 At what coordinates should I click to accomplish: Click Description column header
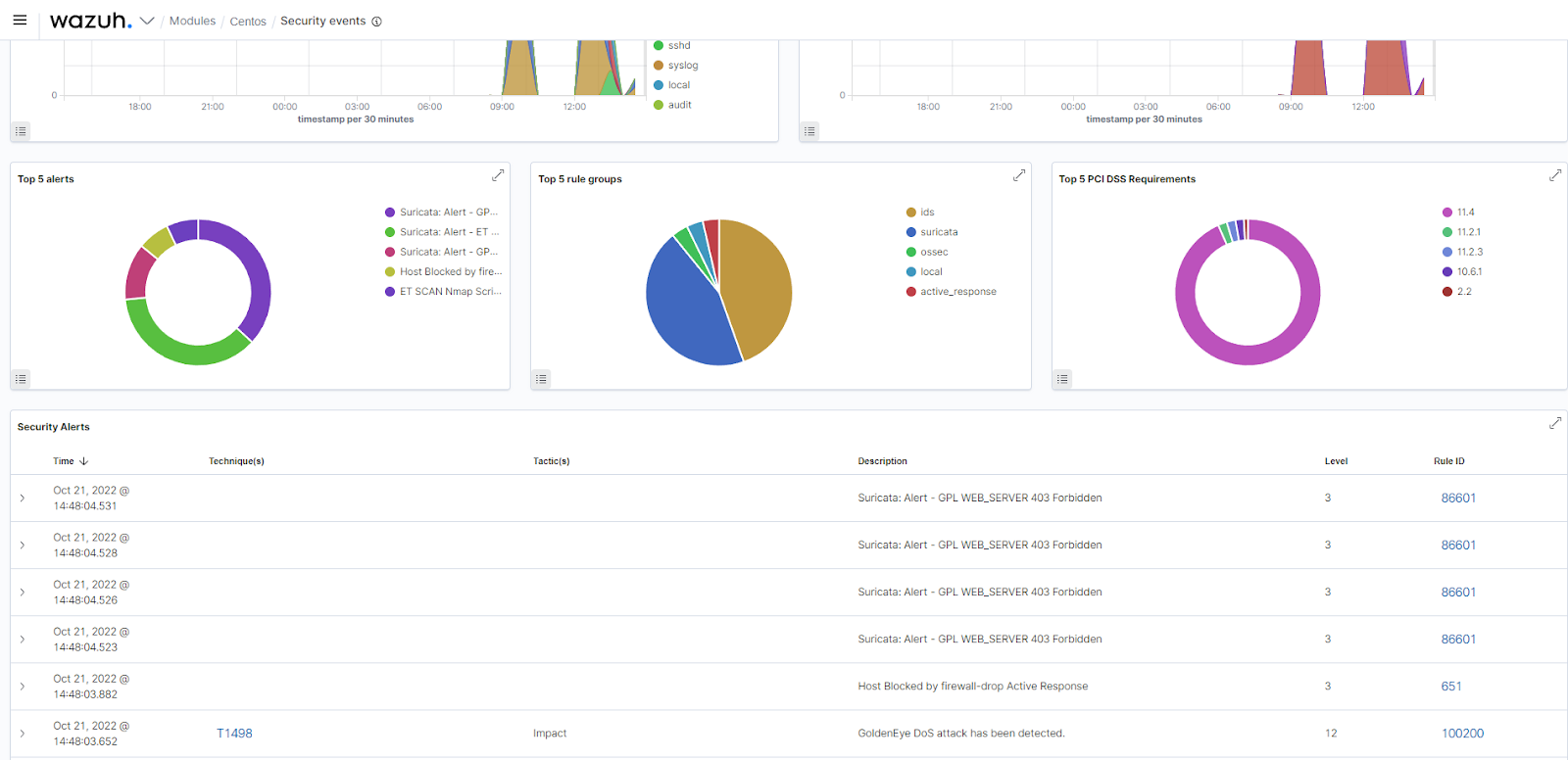pos(882,461)
